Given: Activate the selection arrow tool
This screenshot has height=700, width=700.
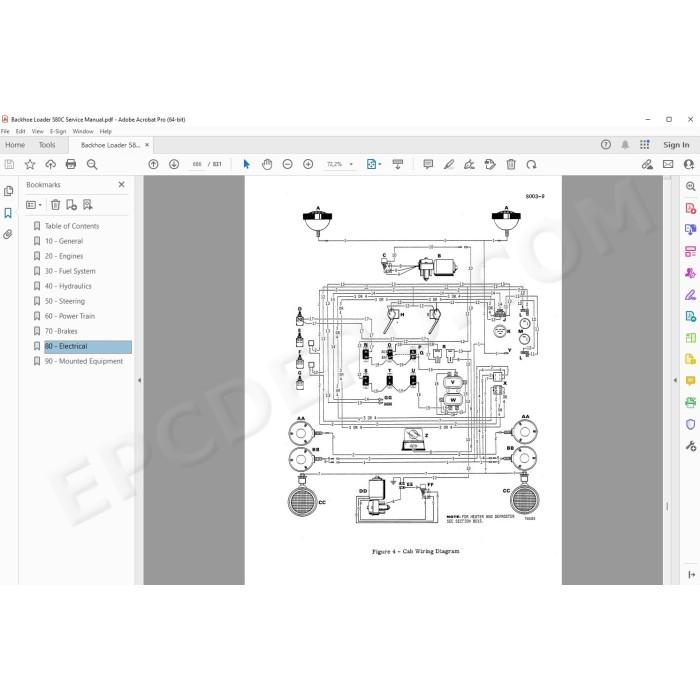Looking at the screenshot, I should 246,164.
